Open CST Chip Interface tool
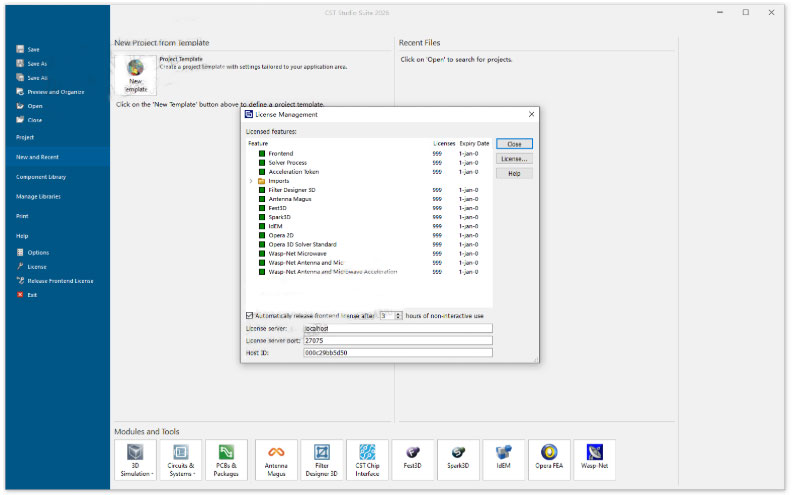The width and height of the screenshot is (792, 495). [x=367, y=460]
